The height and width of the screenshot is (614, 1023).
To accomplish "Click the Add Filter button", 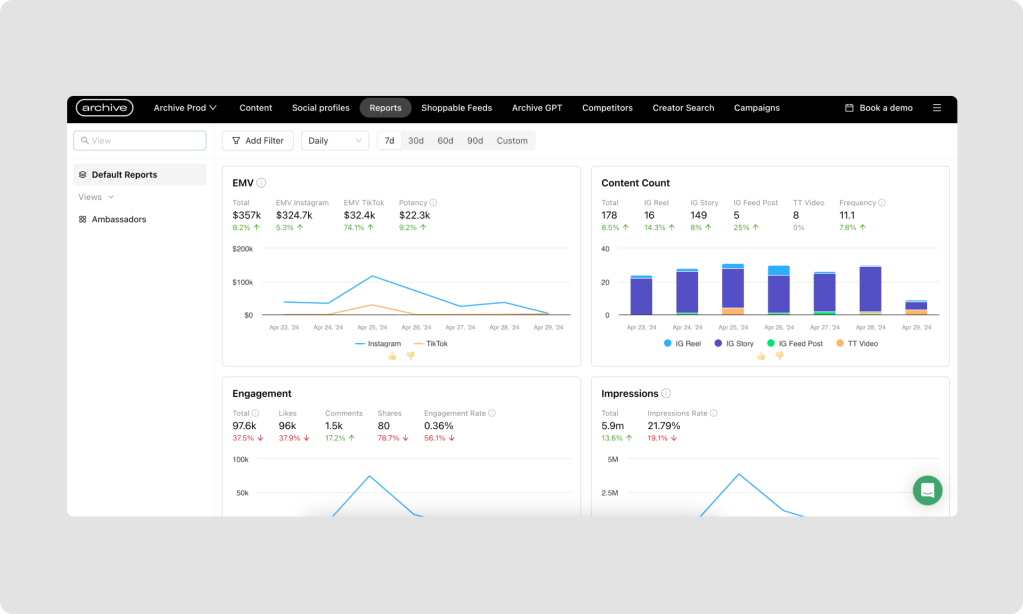I will click(x=257, y=141).
